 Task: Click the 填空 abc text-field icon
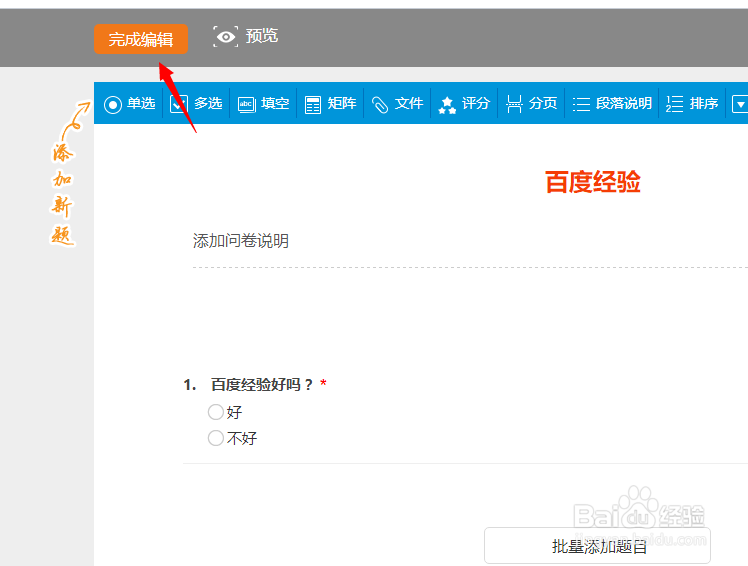coord(247,104)
